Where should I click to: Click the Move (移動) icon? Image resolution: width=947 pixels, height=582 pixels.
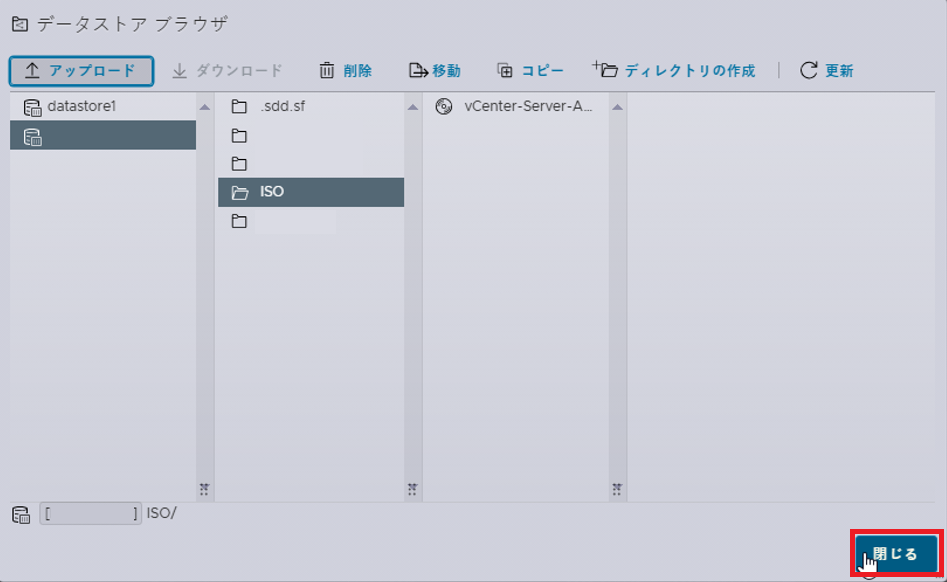click(x=418, y=71)
